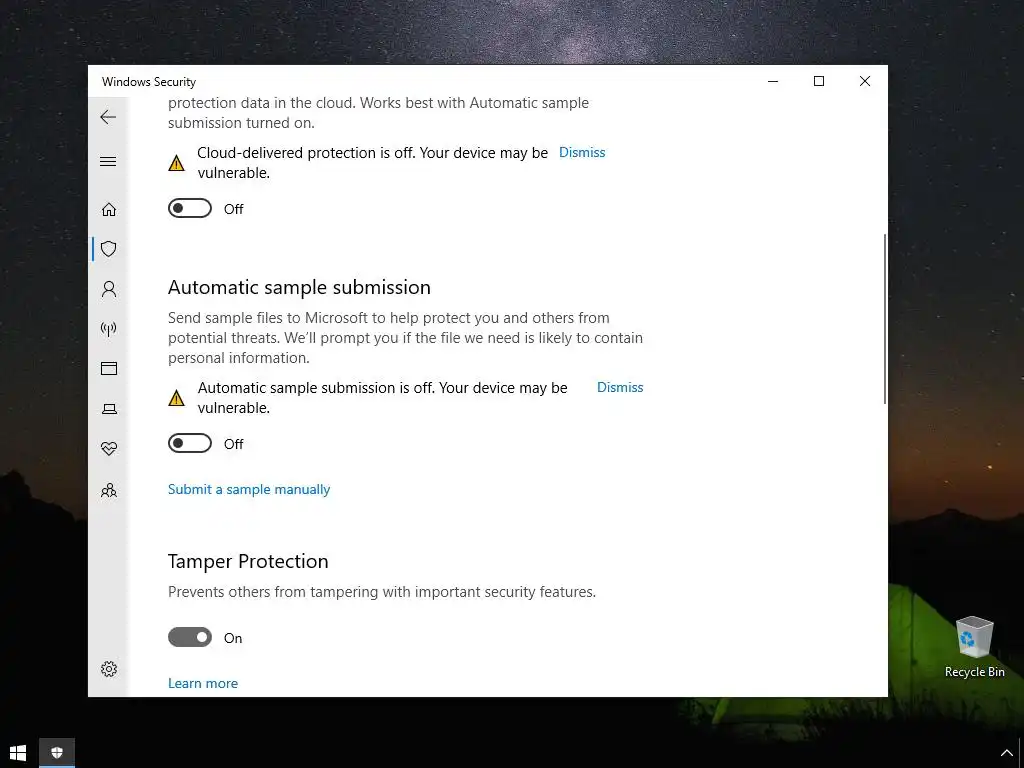Viewport: 1024px width, 768px height.
Task: Select Virus & threat protection shield icon
Action: [108, 249]
